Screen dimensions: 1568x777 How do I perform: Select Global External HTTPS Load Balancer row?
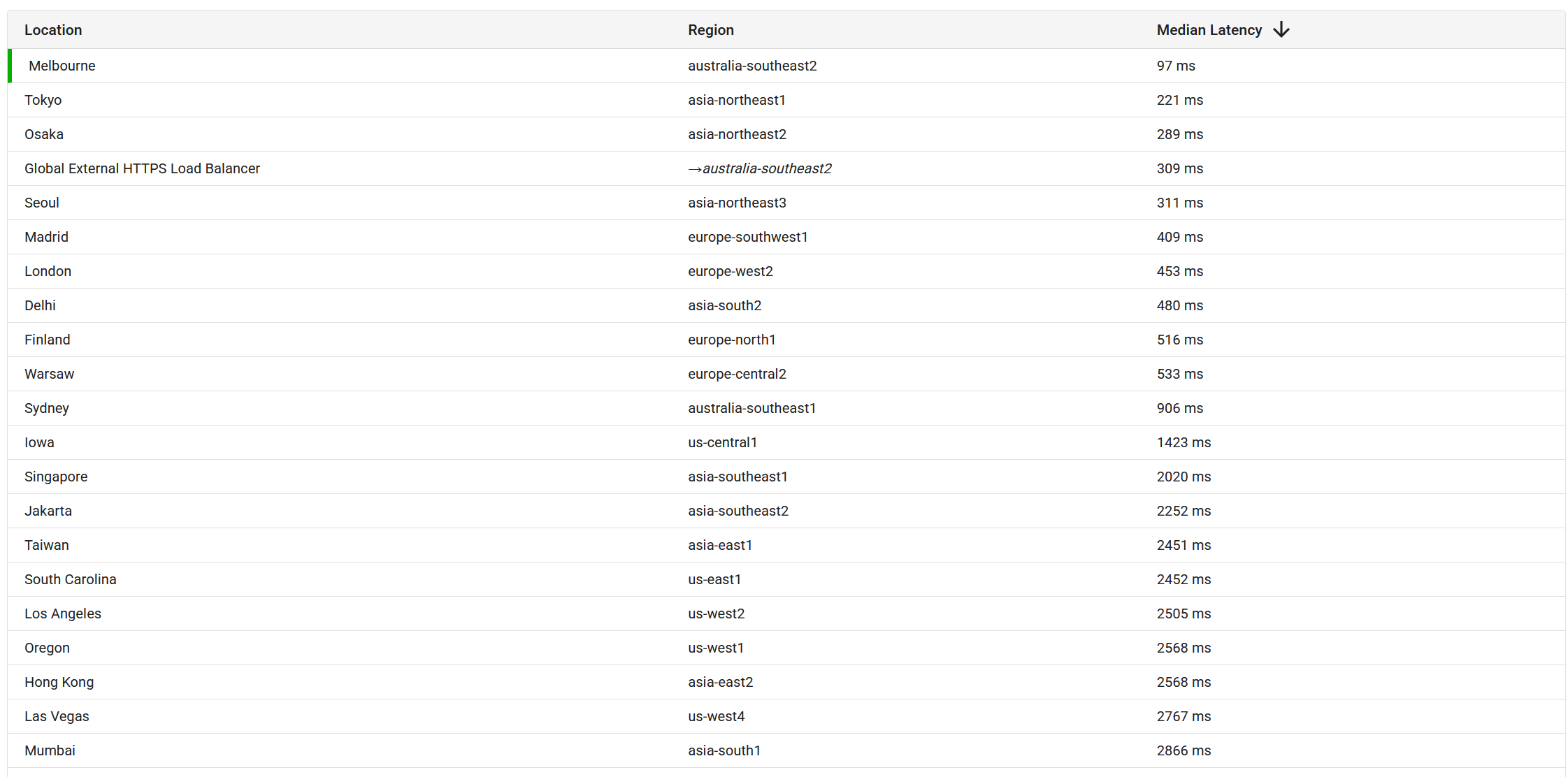[x=142, y=168]
